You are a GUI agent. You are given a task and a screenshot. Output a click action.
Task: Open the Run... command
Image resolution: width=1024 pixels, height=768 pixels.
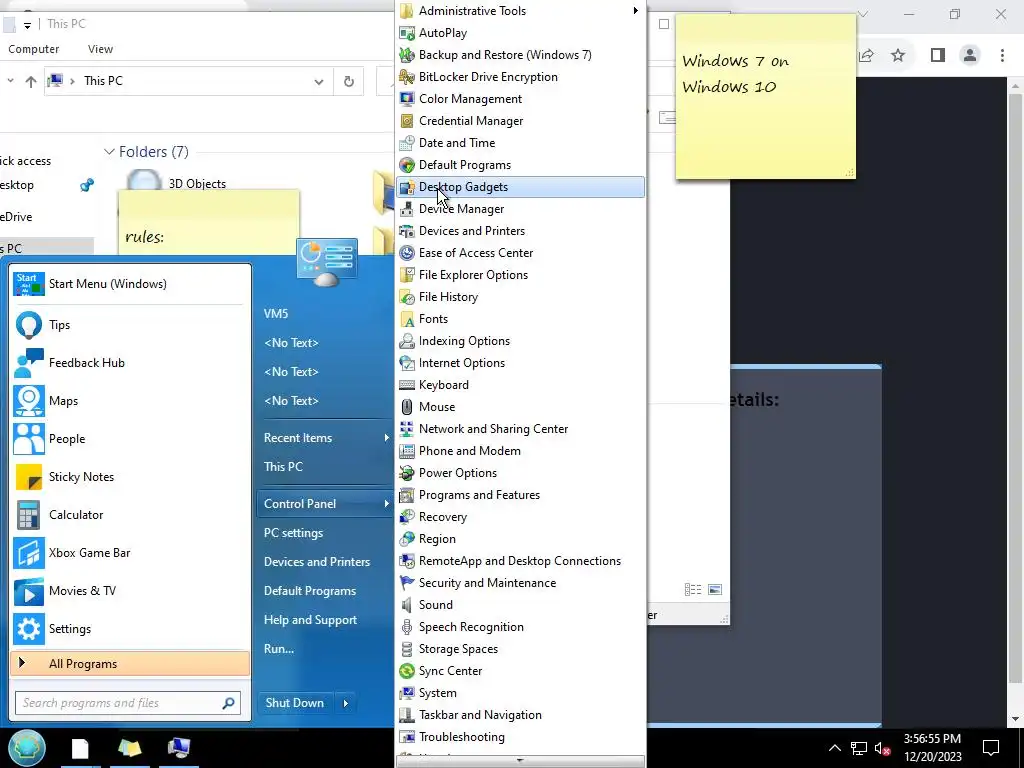click(x=279, y=648)
